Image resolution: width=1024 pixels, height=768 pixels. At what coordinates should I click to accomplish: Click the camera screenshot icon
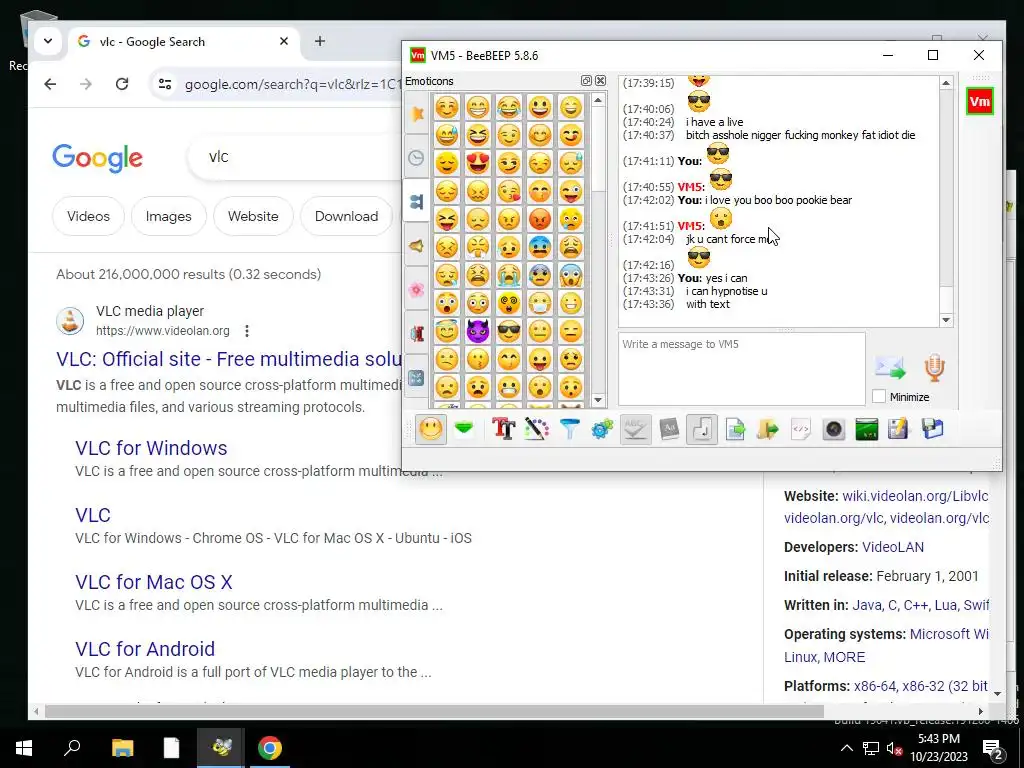coord(834,429)
